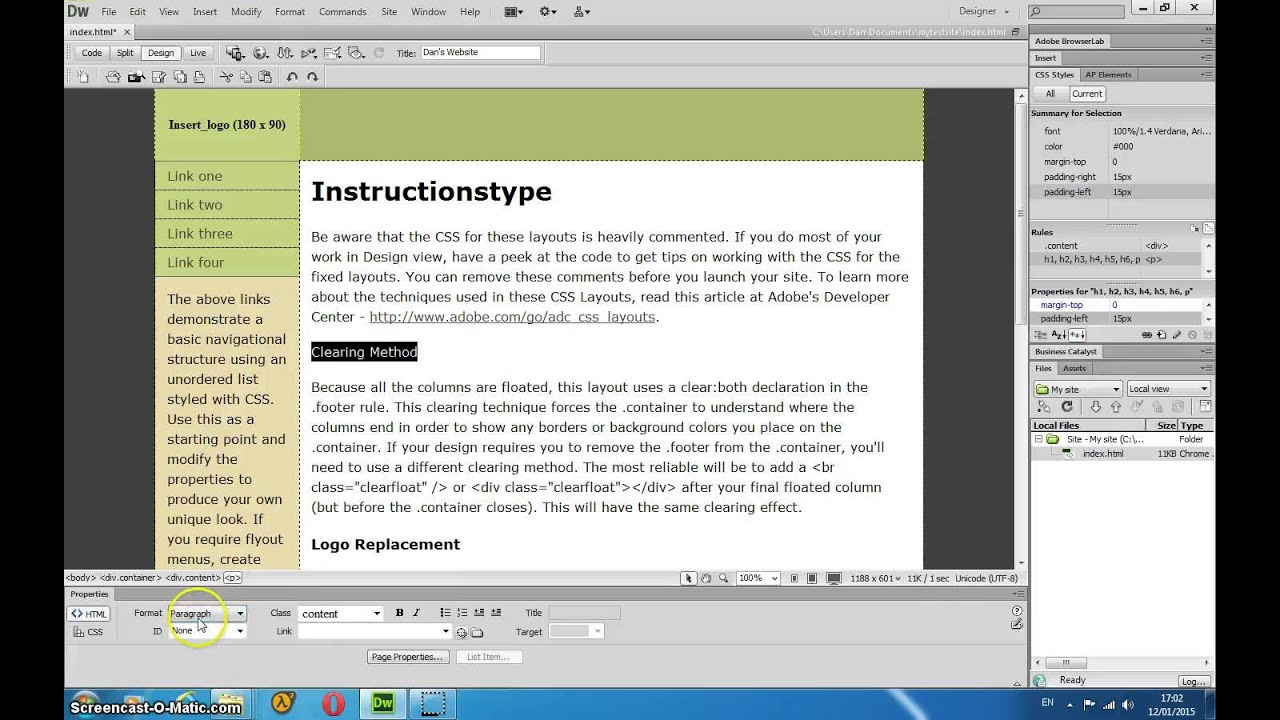Toggle the HTML properties mode button
Screen dimensions: 1280x720
pos(88,614)
